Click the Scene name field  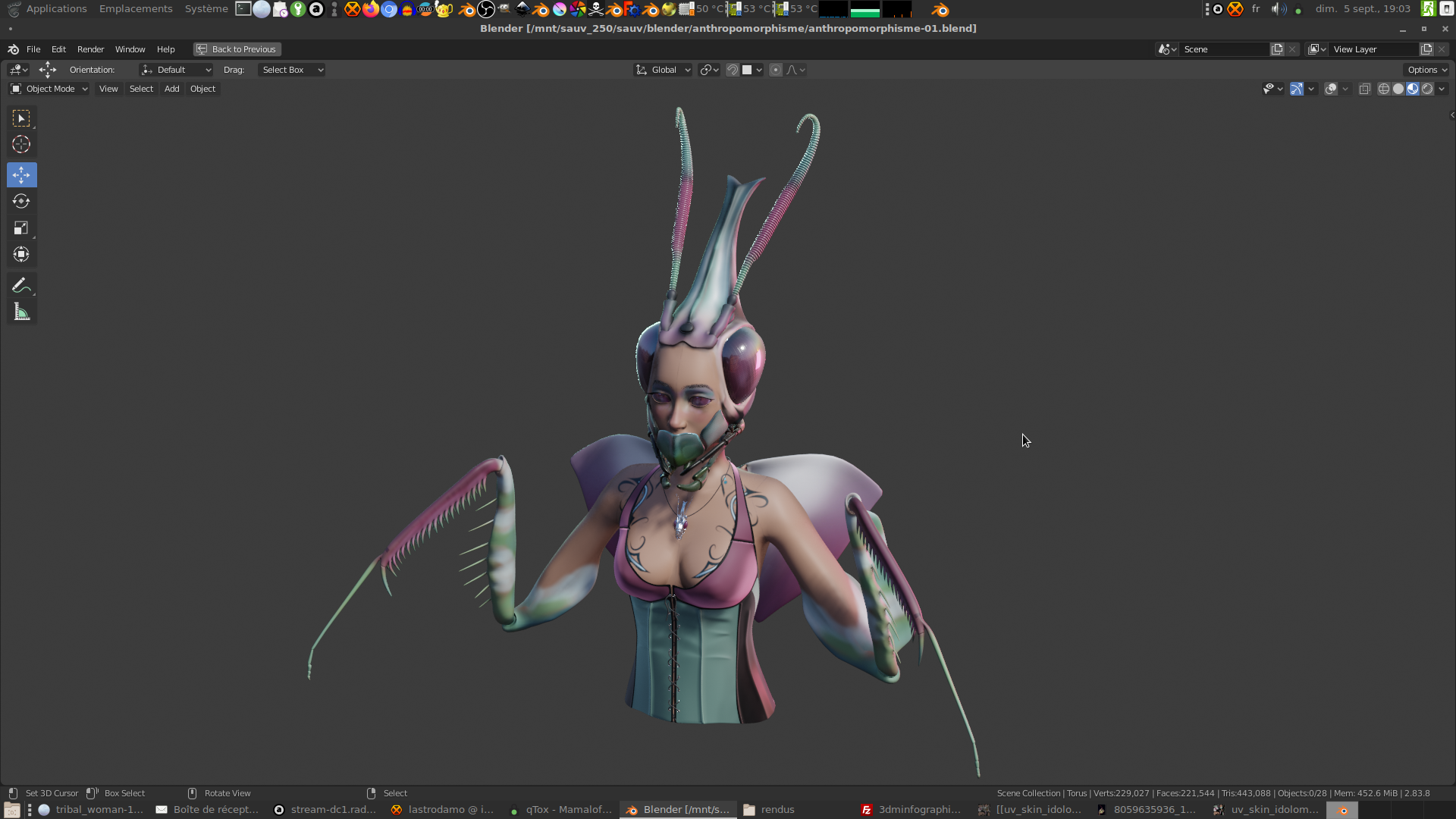[x=1225, y=49]
